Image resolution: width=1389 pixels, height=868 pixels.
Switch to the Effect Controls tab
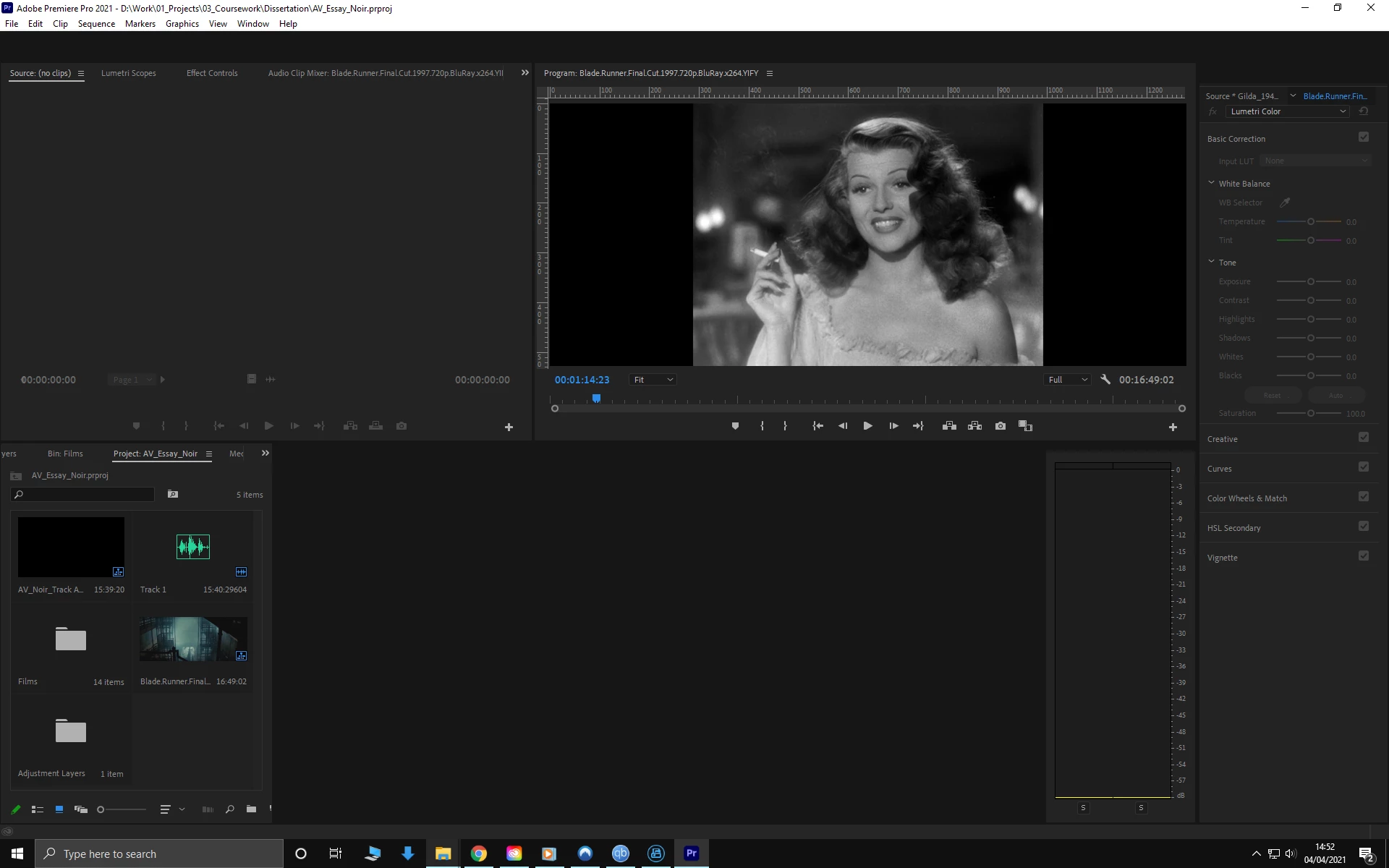point(211,73)
